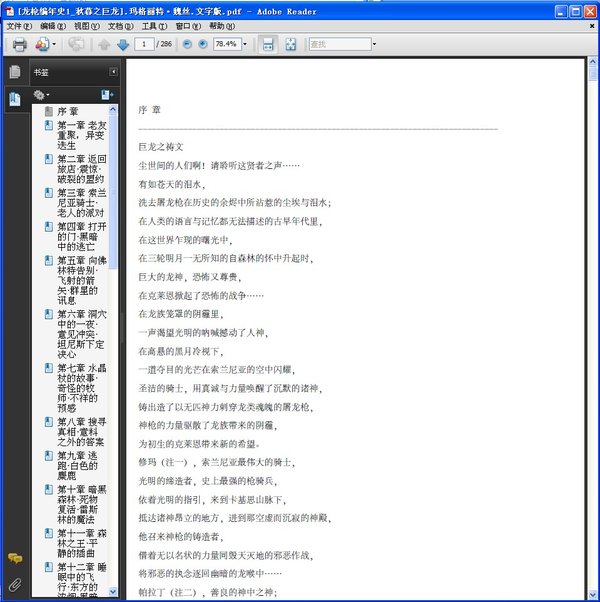Open the View menu (视图)
Viewport: 600px width, 602px height.
click(x=87, y=26)
